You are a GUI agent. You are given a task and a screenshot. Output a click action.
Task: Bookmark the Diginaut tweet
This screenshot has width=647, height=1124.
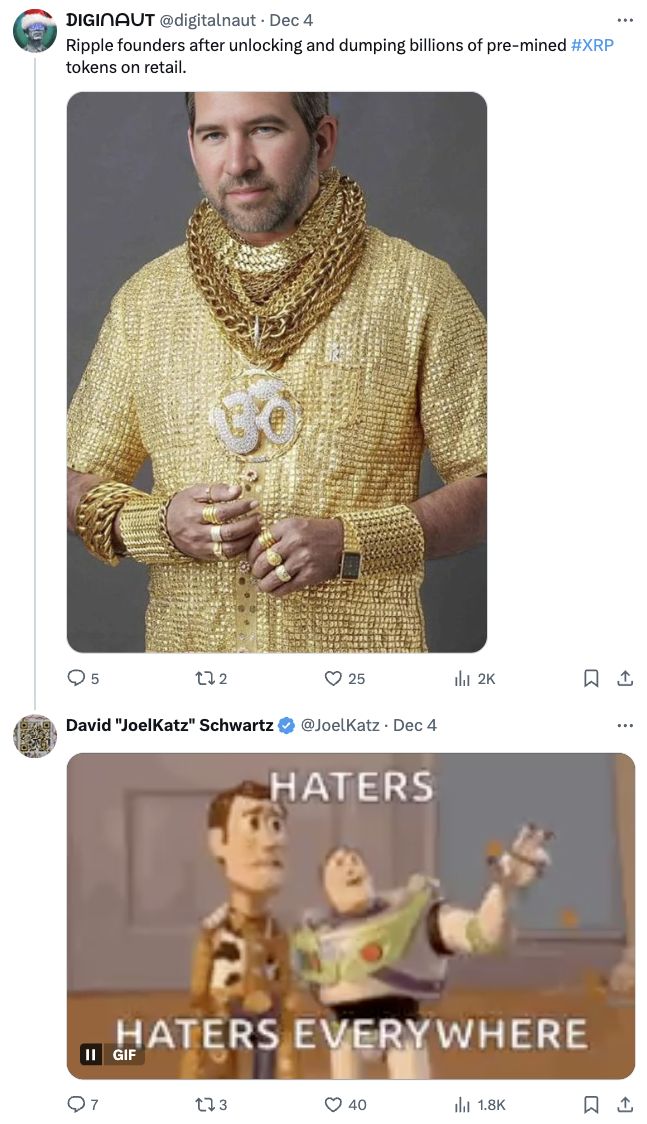pos(591,678)
